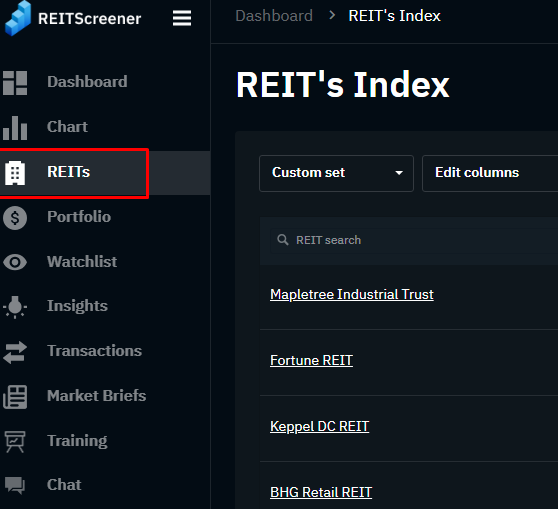The width and height of the screenshot is (558, 509).
Task: Click the REITScreener logo icon
Action: tap(18, 18)
